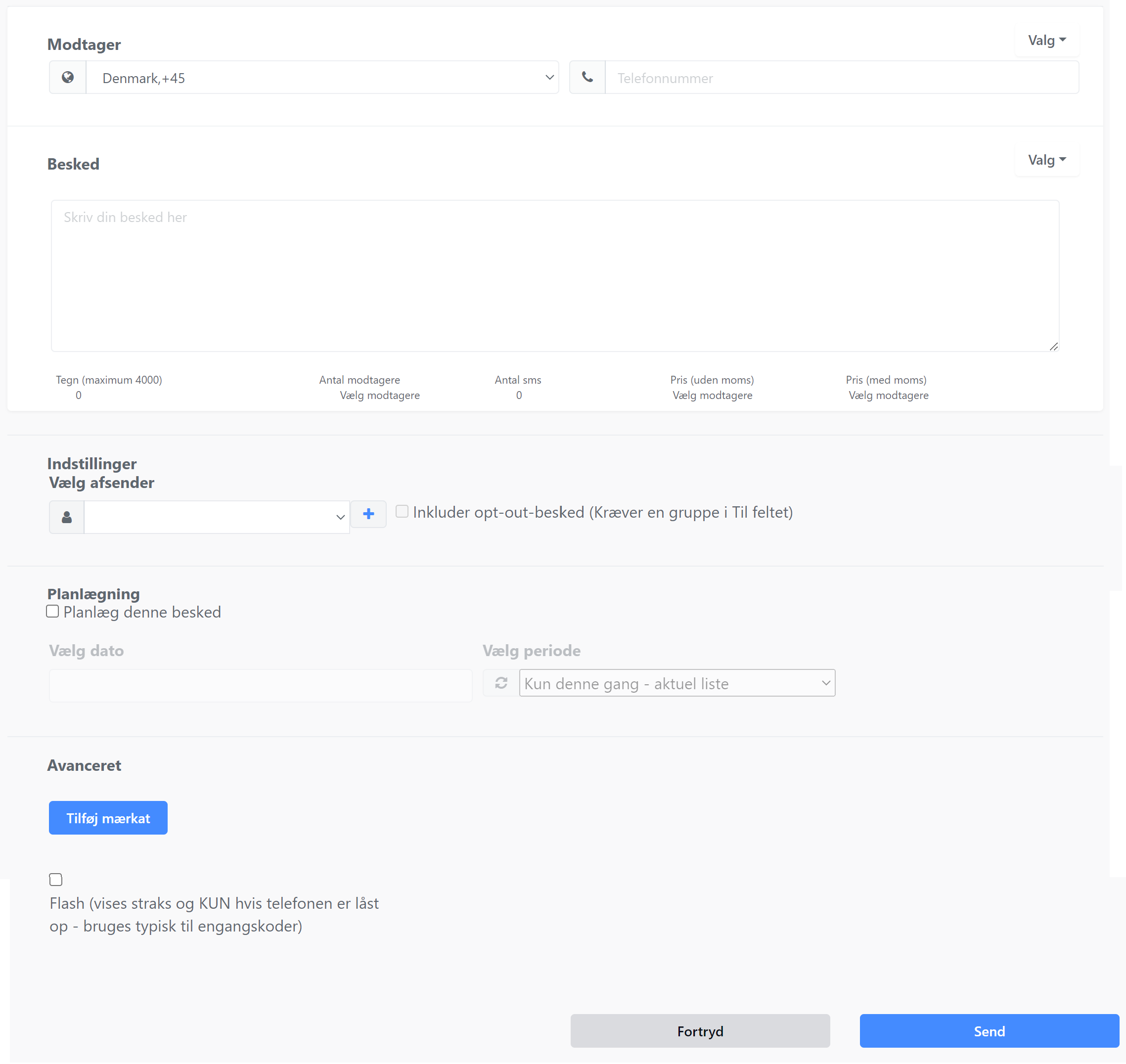This screenshot has height=1064, width=1126.
Task: Add a new sender with plus icon
Action: point(369,514)
